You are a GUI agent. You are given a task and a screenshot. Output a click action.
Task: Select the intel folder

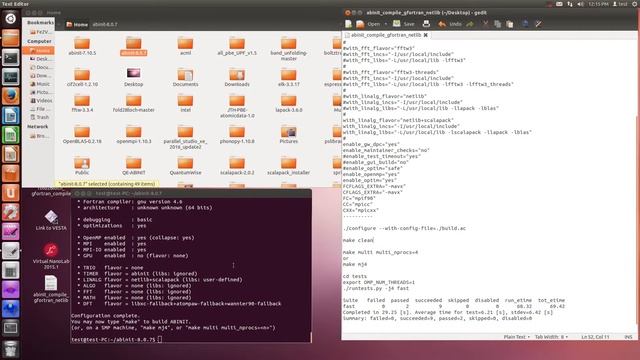pyautogui.click(x=185, y=103)
